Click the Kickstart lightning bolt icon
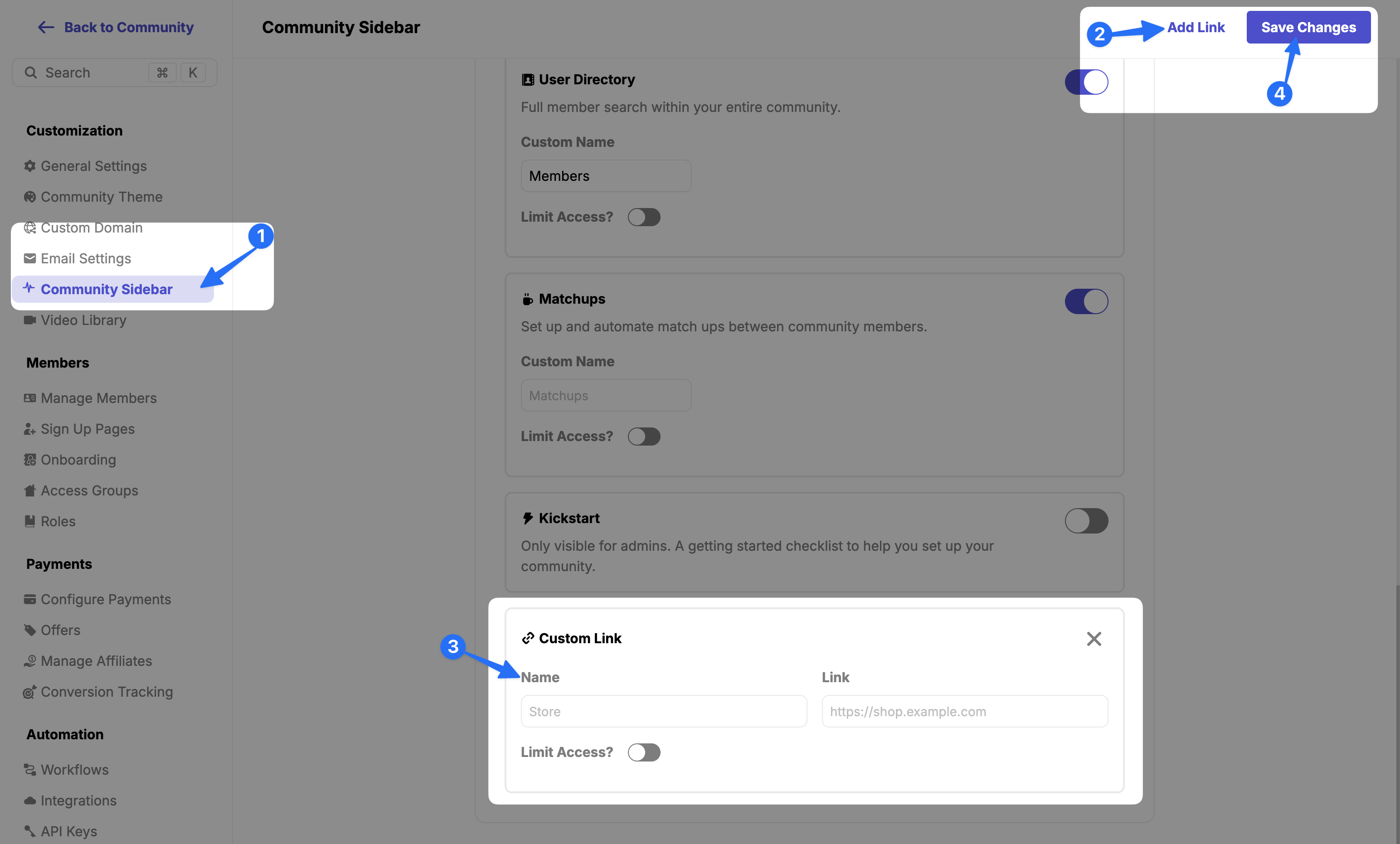Screen dimensions: 1400x844 click(x=528, y=518)
